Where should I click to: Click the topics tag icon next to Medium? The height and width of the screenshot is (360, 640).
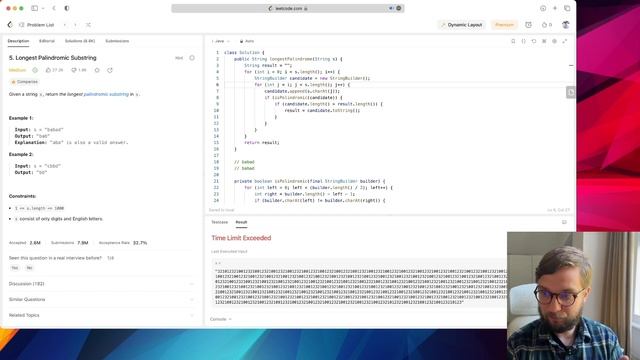35,70
